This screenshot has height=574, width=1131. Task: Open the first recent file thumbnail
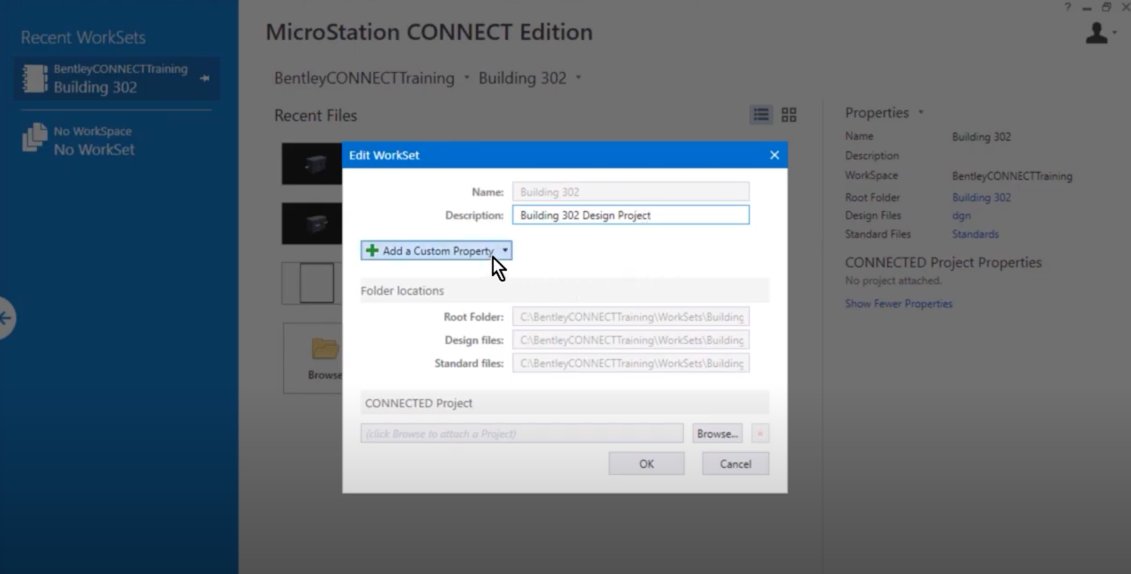312,164
